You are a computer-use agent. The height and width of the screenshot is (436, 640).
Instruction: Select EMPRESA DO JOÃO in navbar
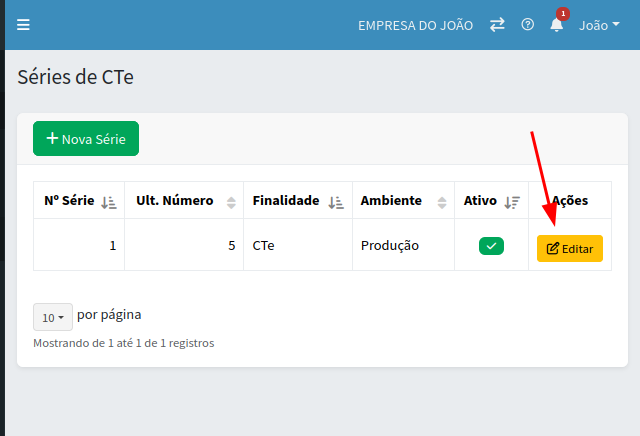tap(415, 25)
